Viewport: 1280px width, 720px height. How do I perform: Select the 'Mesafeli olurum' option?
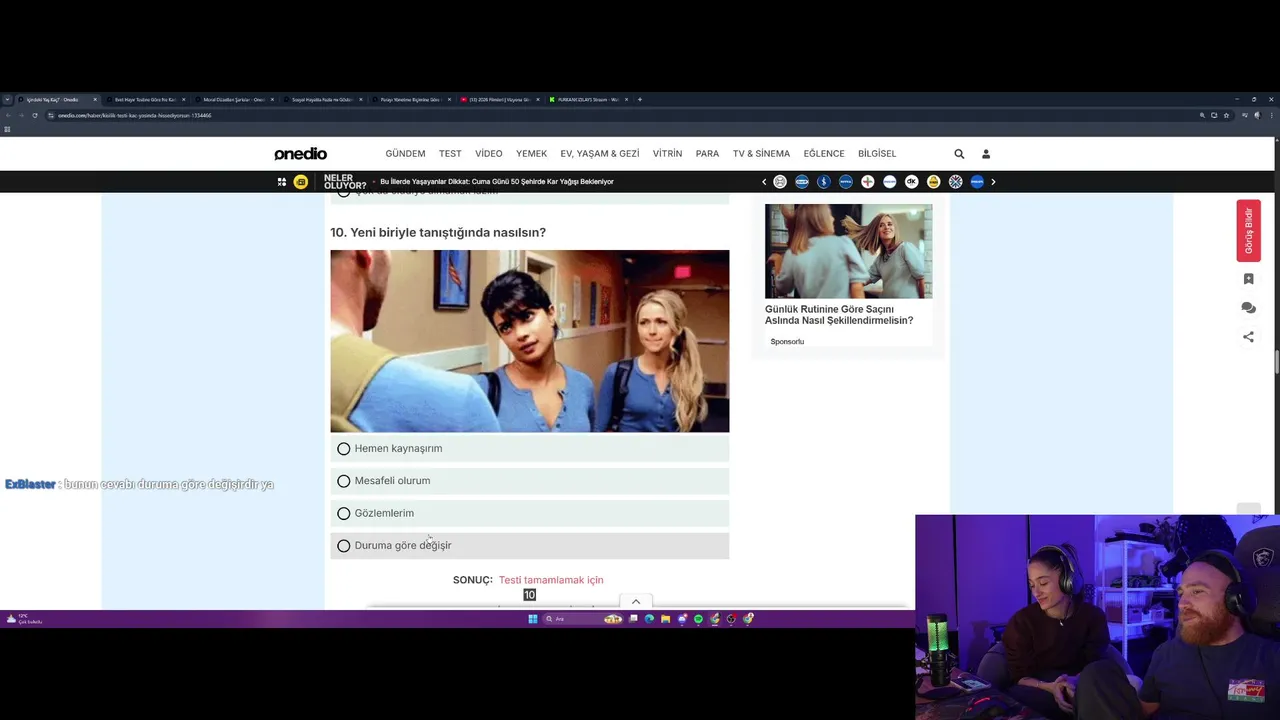[530, 481]
